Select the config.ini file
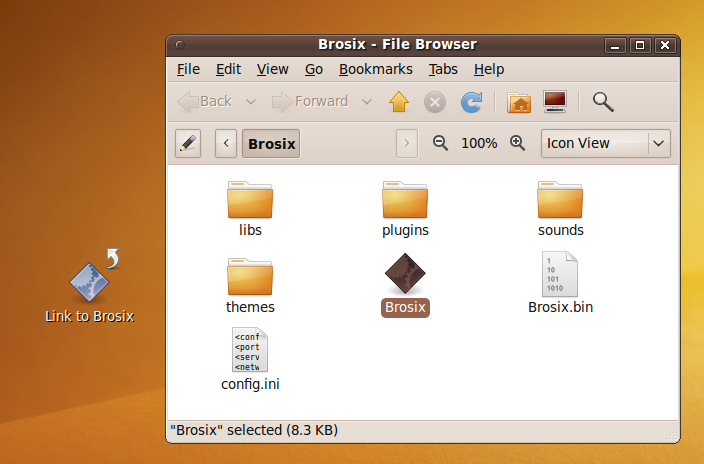The image size is (704, 464). [250, 359]
